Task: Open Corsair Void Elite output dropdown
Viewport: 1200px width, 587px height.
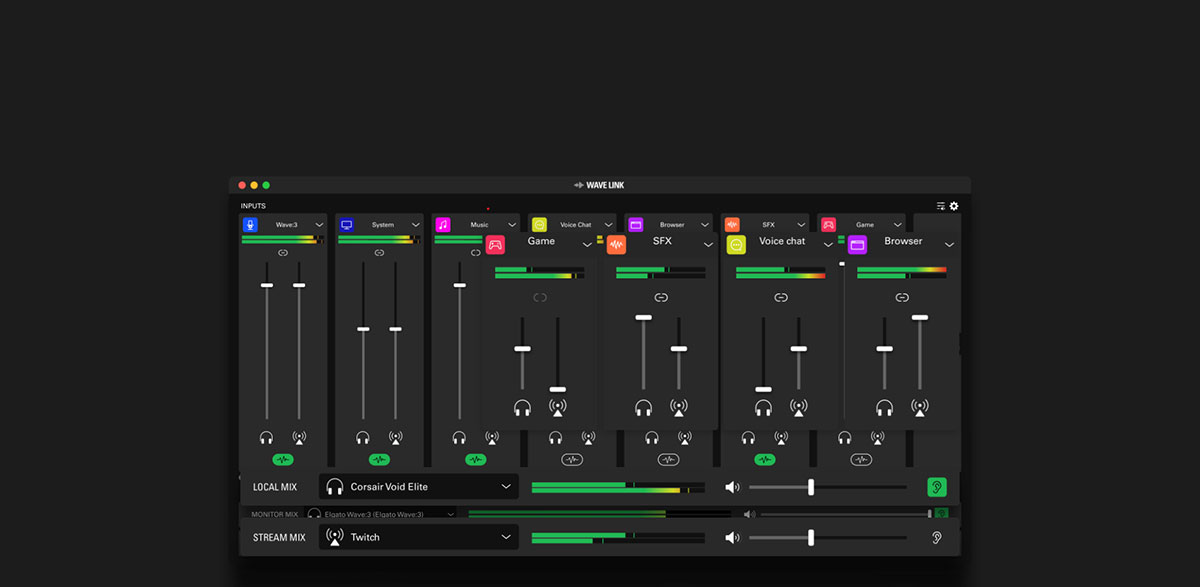Action: click(506, 487)
